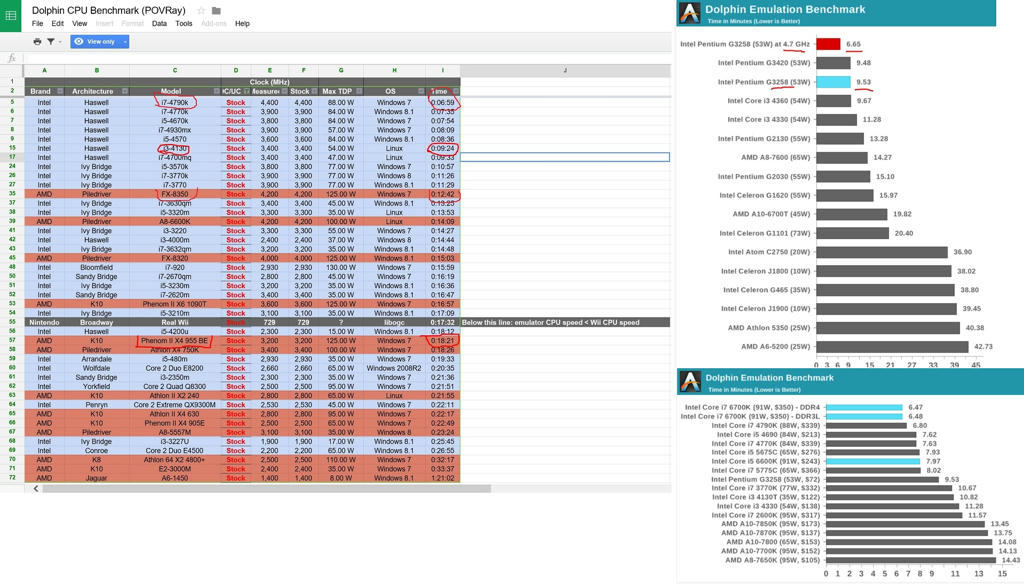Open the Model column filter dropdown

click(217, 91)
